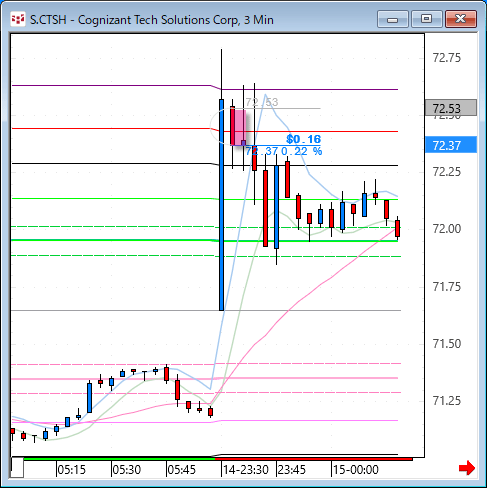This screenshot has width=487, height=488.
Task: Click the 71.50 price axis label
Action: coord(447,343)
